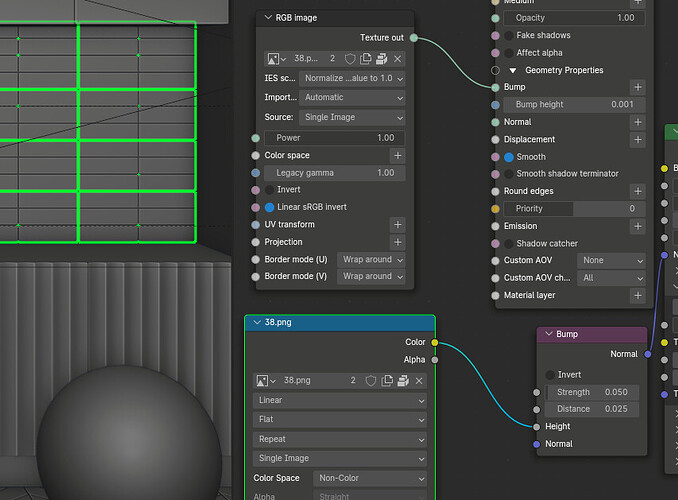Screen dimensions: 678x500
Task: Adjust Opacity value field
Action: pos(574,18)
